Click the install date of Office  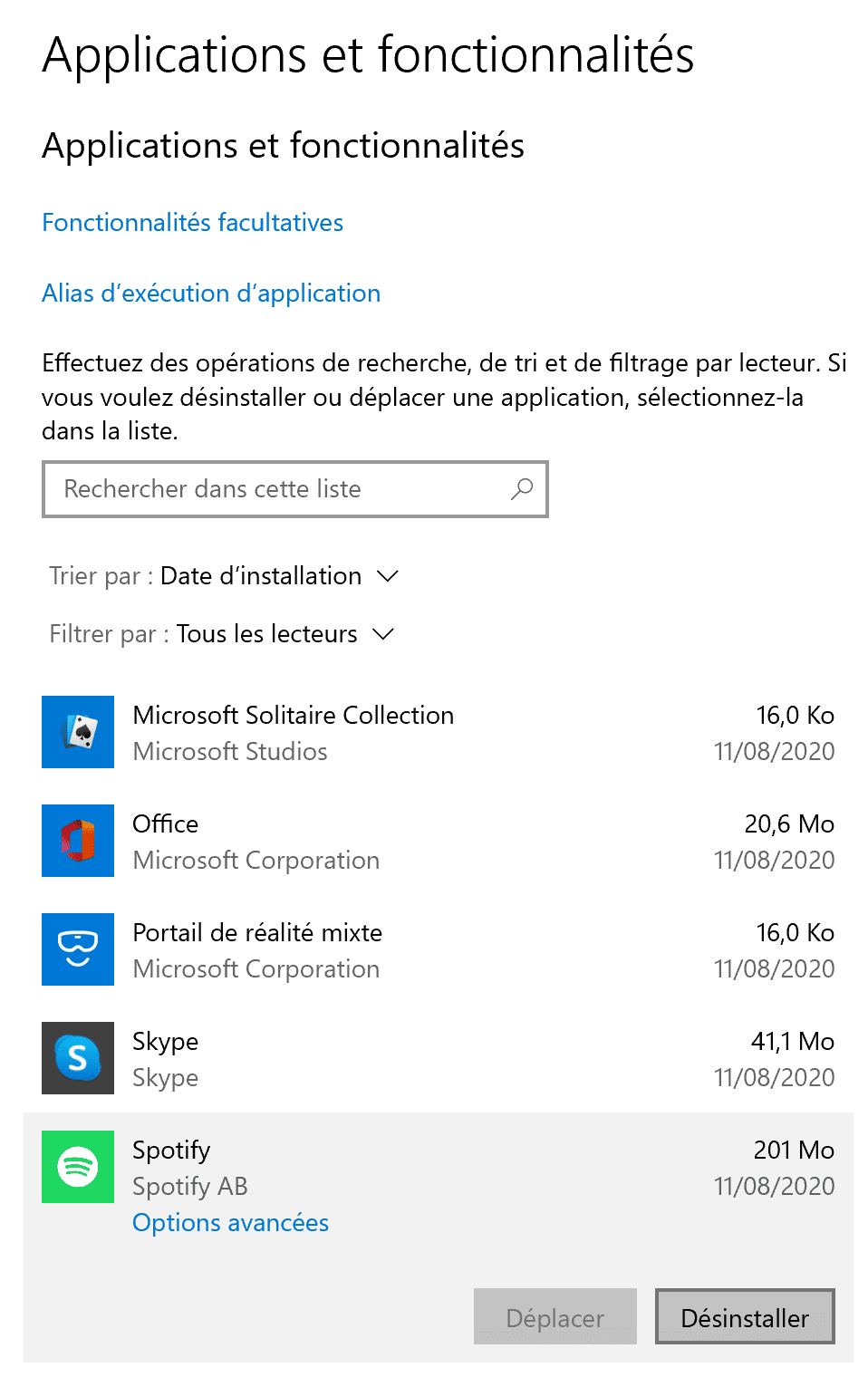[775, 861]
